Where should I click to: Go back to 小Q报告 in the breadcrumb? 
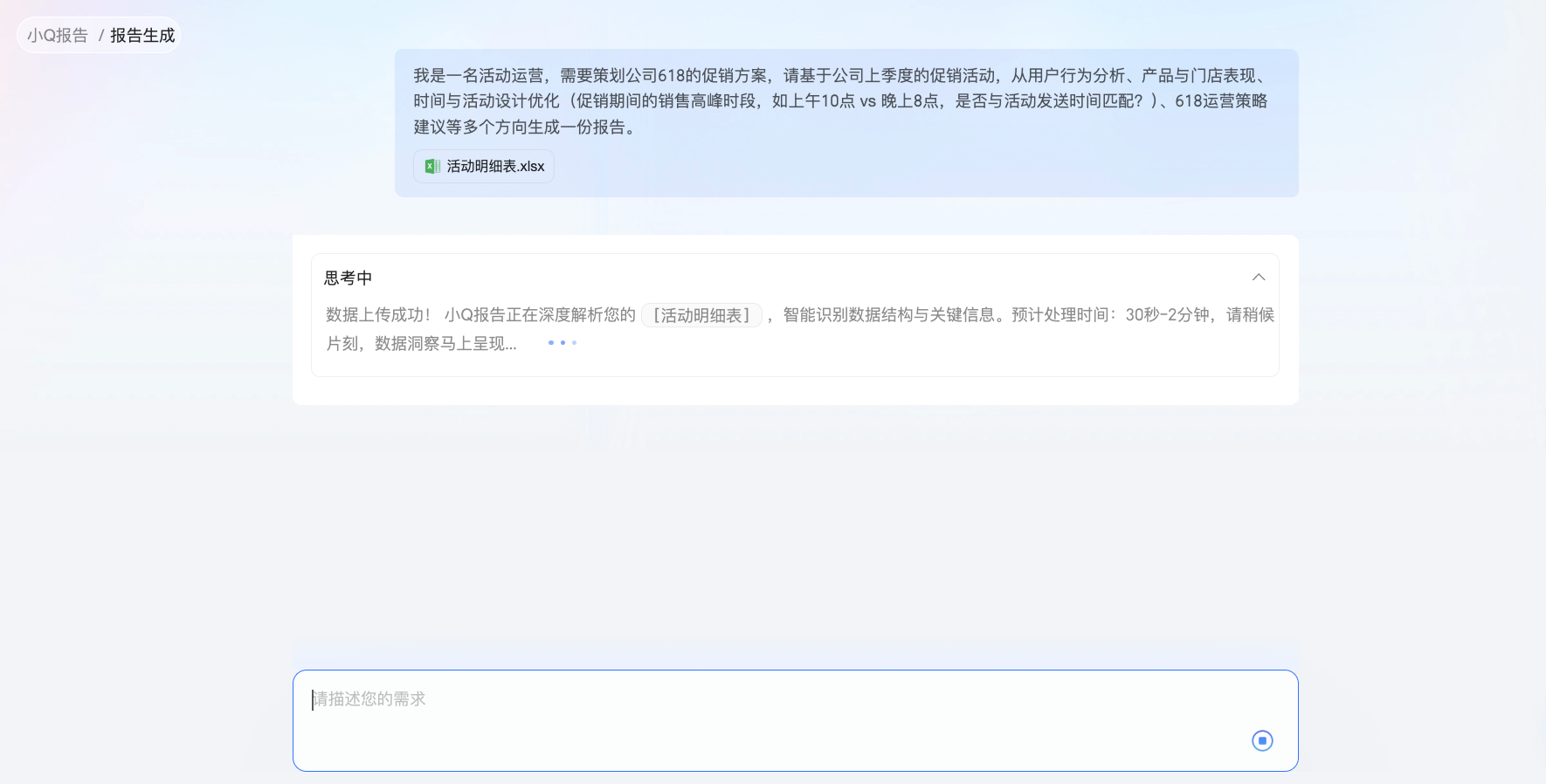(x=58, y=35)
